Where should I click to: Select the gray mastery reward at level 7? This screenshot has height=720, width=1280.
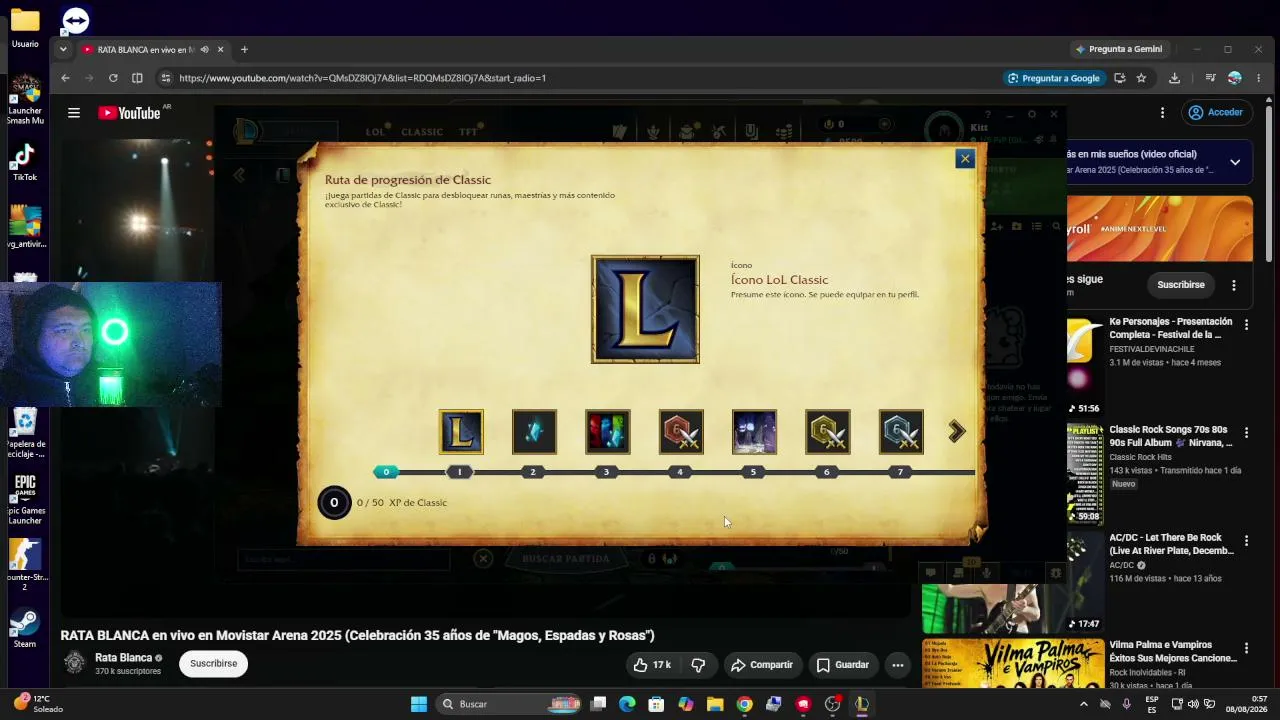[901, 432]
